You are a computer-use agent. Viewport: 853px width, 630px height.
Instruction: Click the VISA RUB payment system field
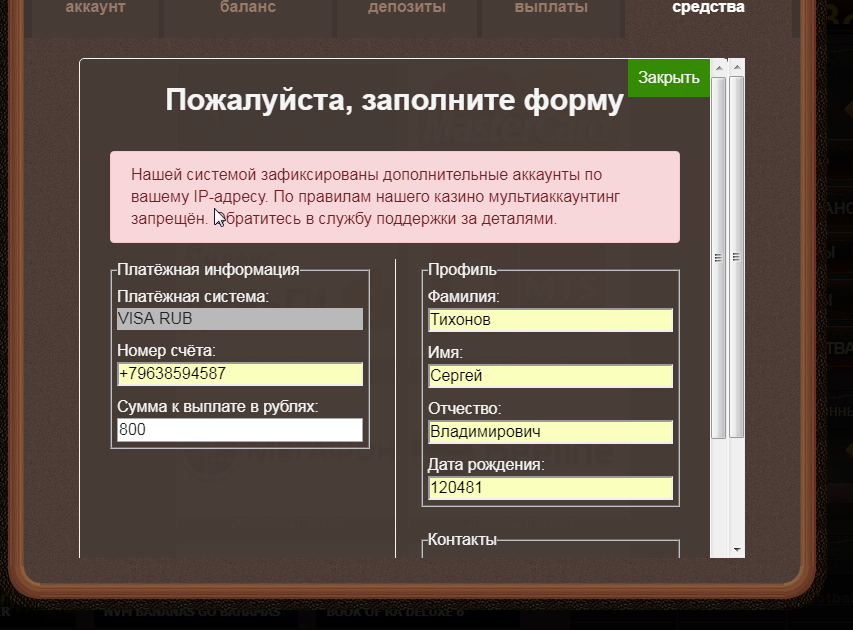coord(240,319)
